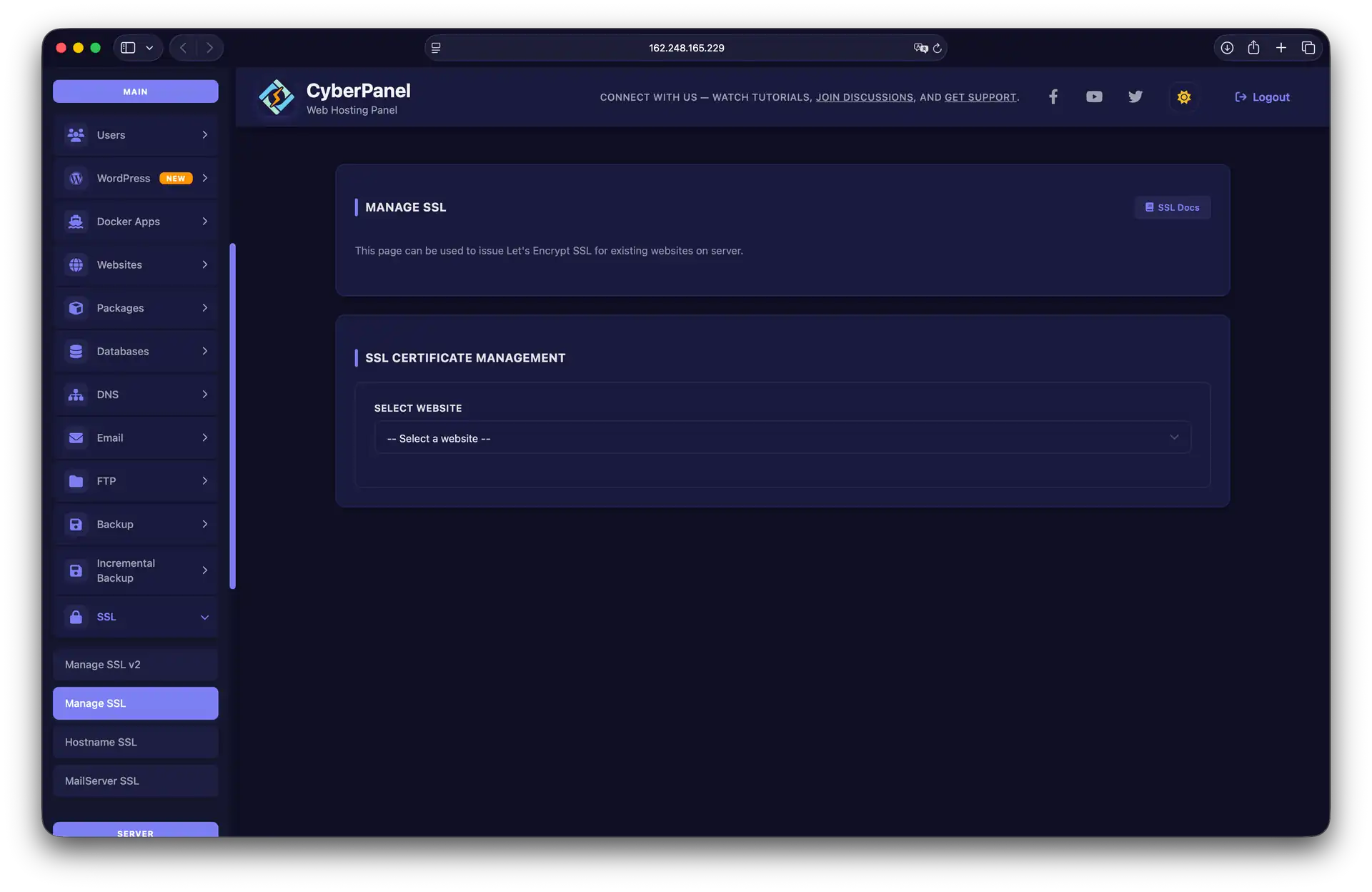Select the SSL padlock icon
1372x892 pixels.
pos(76,616)
